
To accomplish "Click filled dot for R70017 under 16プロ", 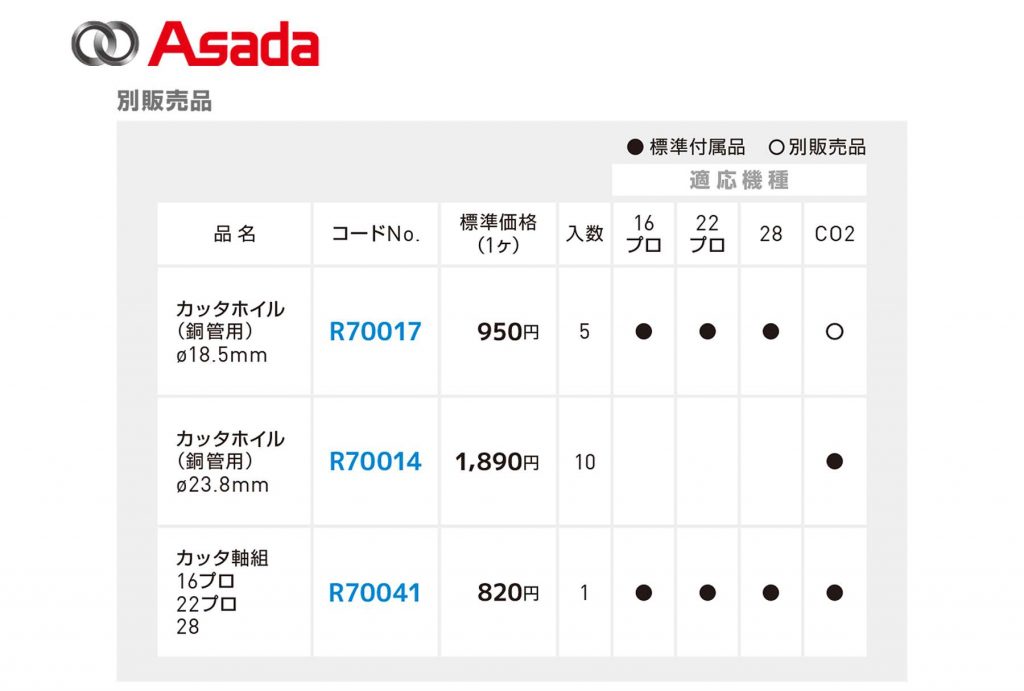I will coord(643,332).
